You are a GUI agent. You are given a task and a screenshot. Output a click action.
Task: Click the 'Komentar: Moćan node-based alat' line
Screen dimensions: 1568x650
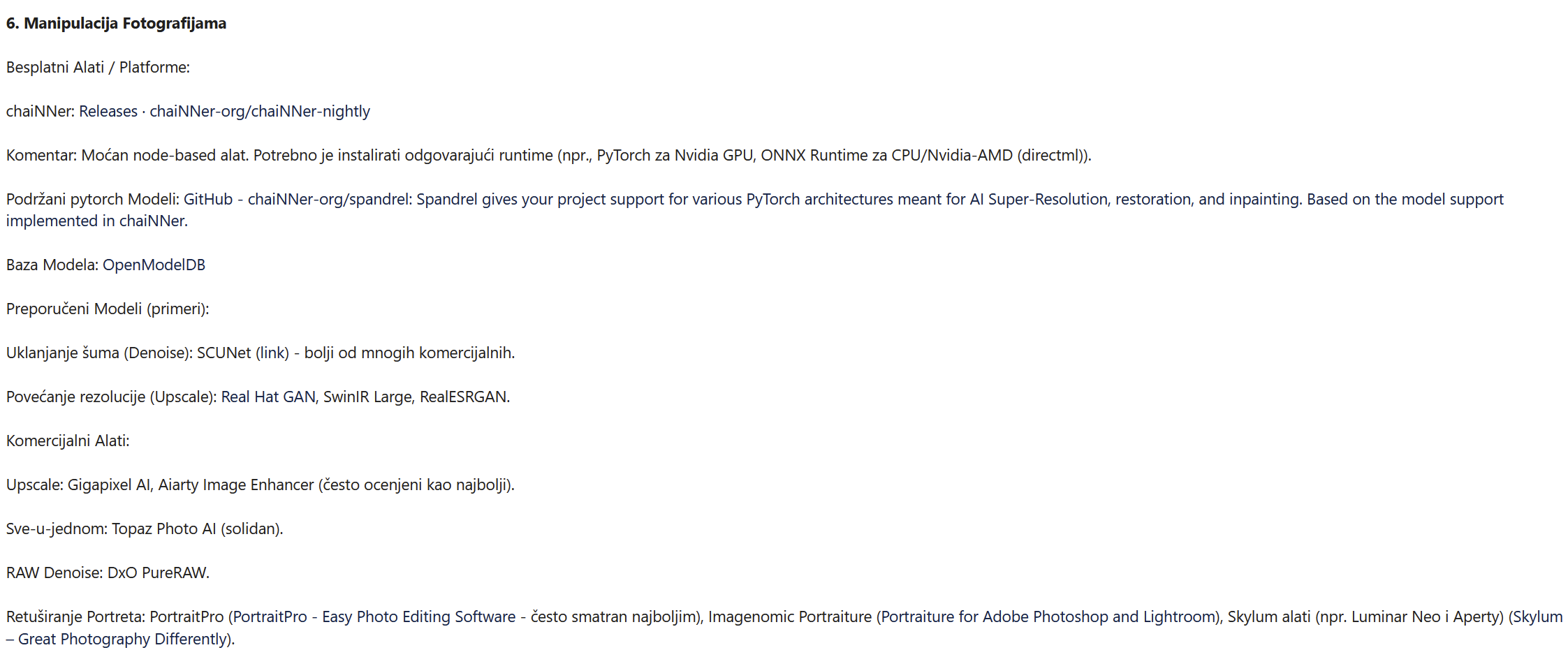click(549, 155)
